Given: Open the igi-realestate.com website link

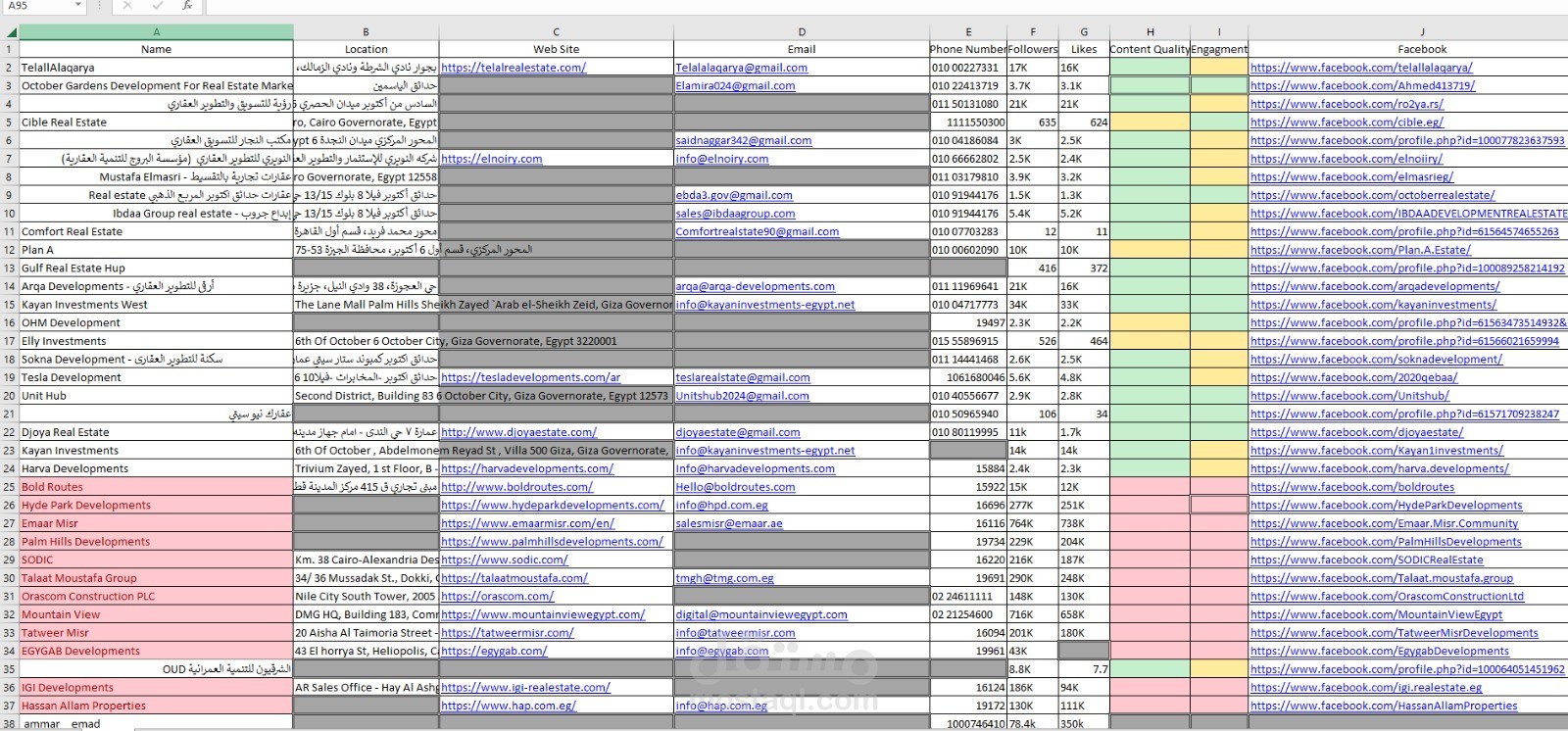Looking at the screenshot, I should (x=525, y=688).
